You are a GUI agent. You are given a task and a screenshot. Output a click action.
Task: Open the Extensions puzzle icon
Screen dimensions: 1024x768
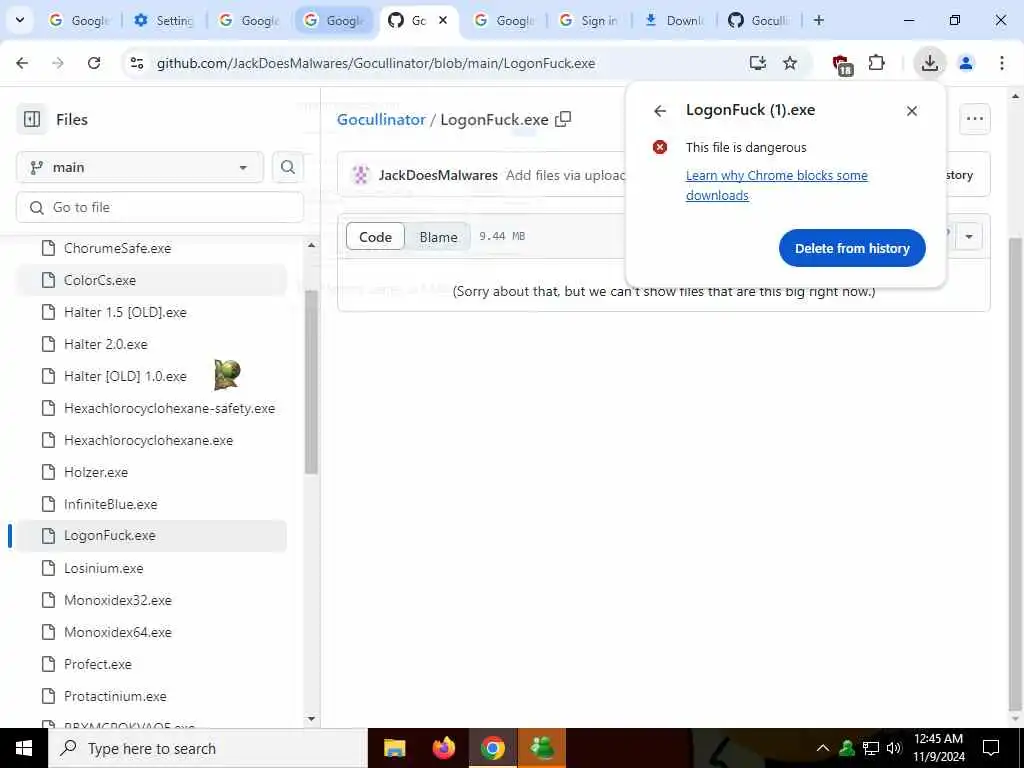pos(876,63)
